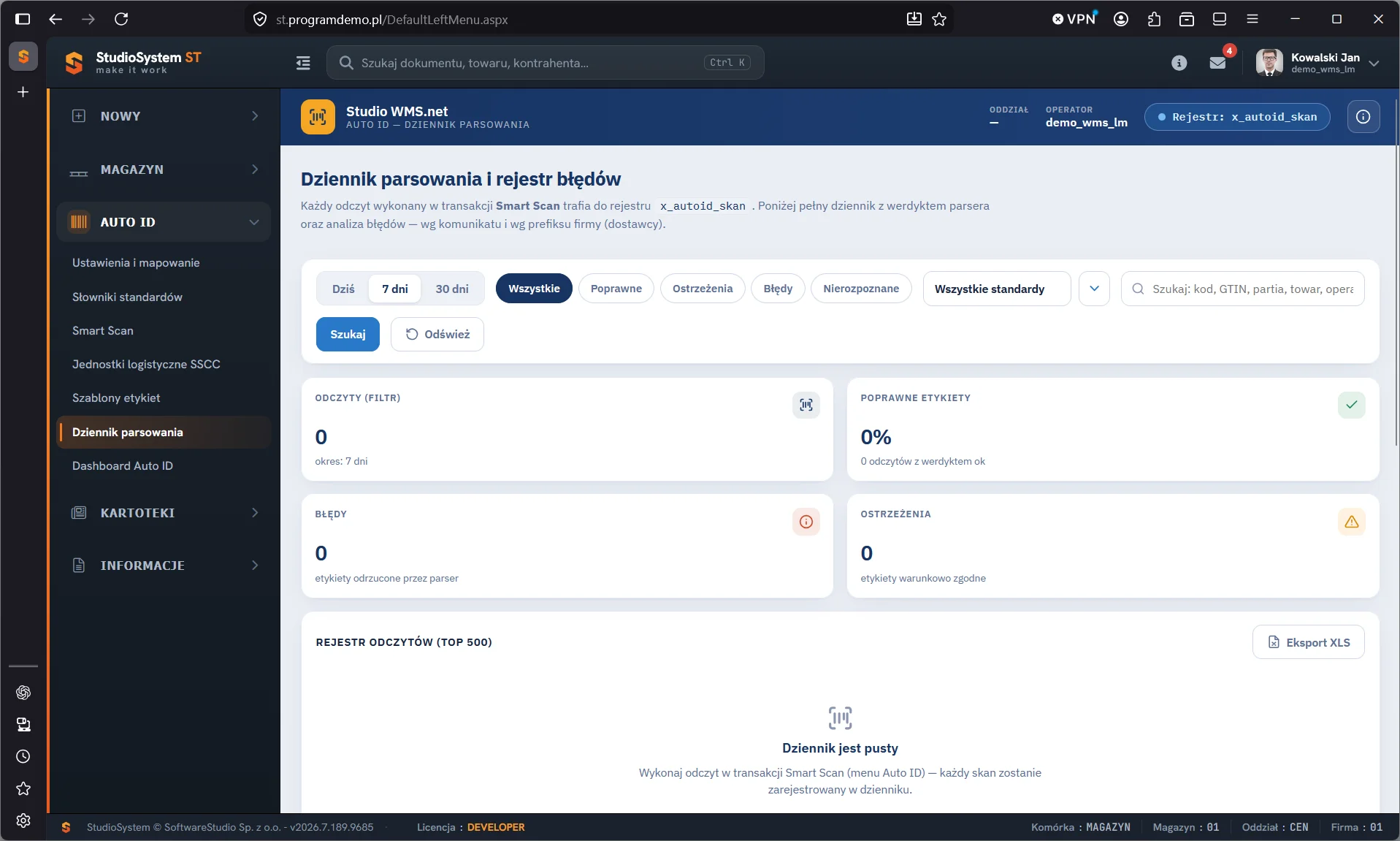Select the 7 dni period filter
The width and height of the screenshot is (1400, 841).
click(395, 289)
